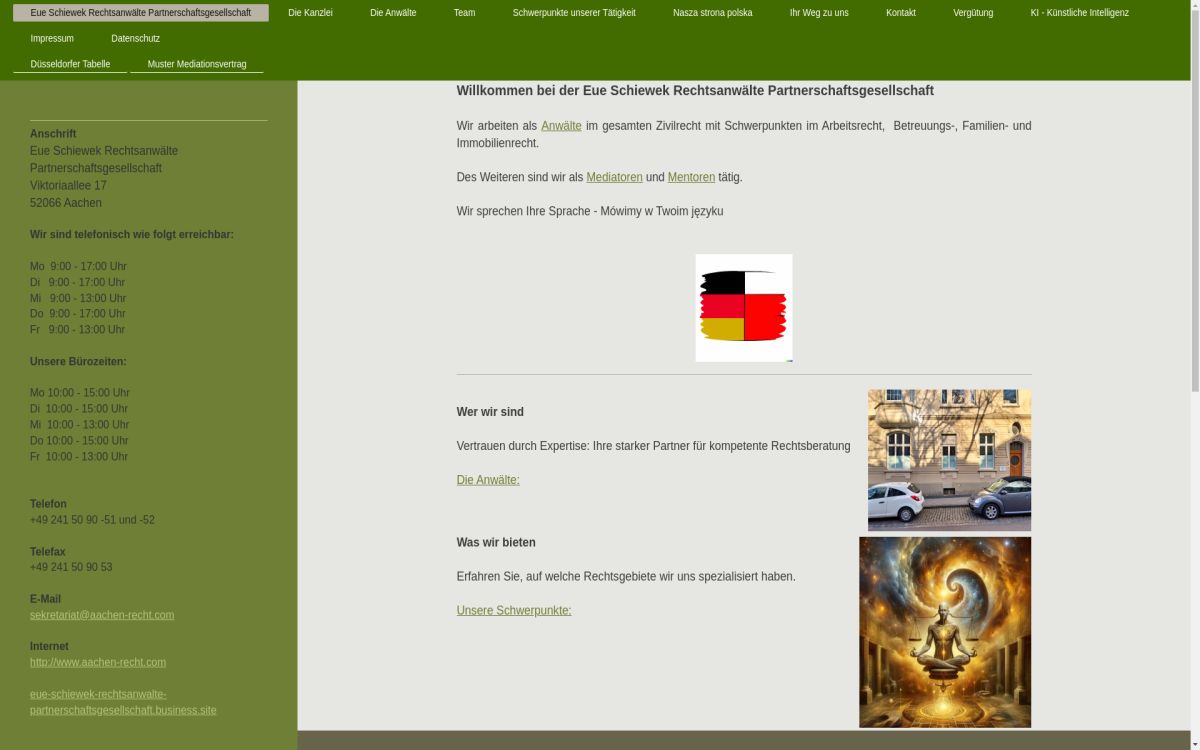Click the "Anwälte" link in the welcome text

[x=560, y=125]
